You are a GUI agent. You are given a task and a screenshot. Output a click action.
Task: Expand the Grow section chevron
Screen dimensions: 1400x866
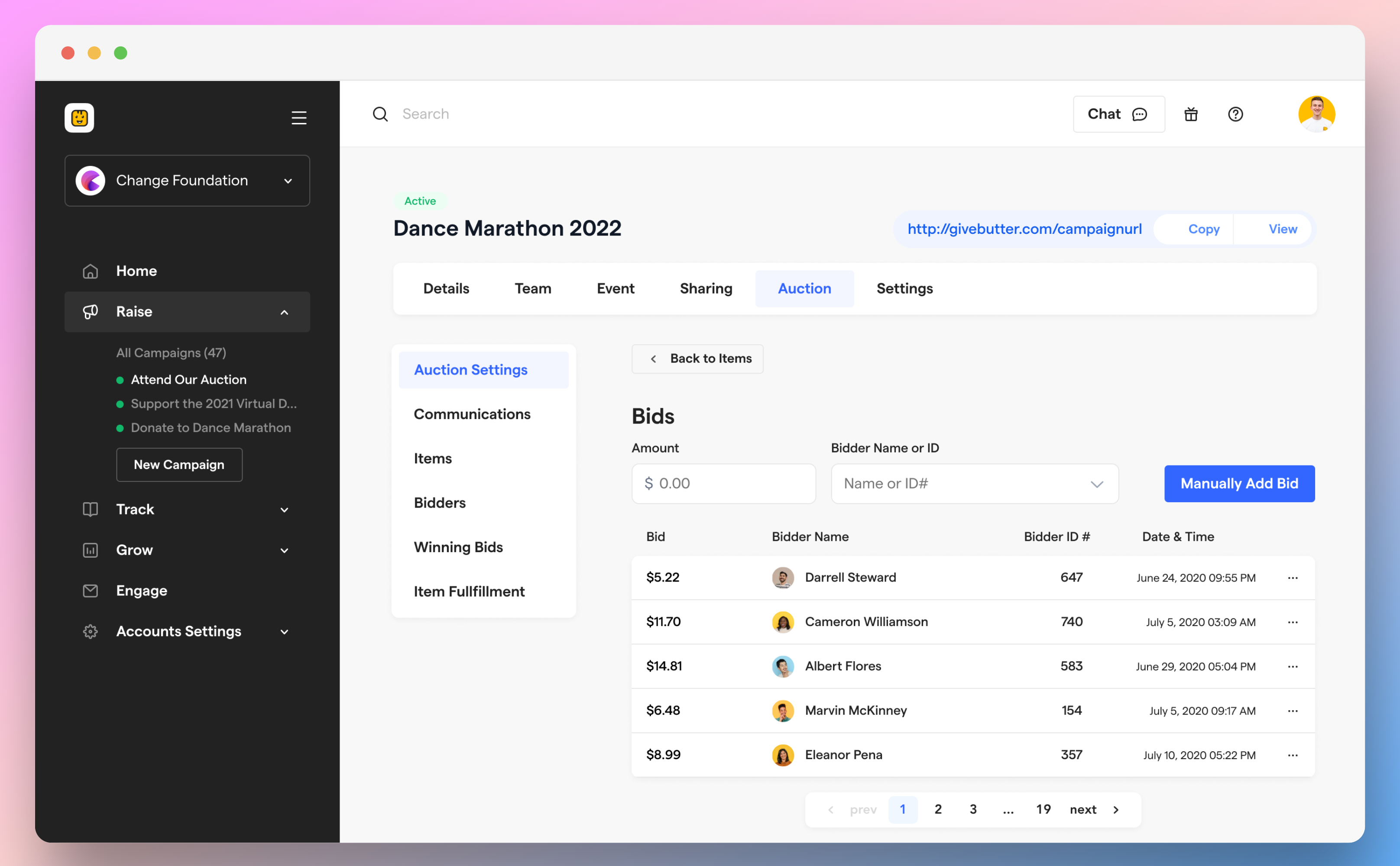284,550
